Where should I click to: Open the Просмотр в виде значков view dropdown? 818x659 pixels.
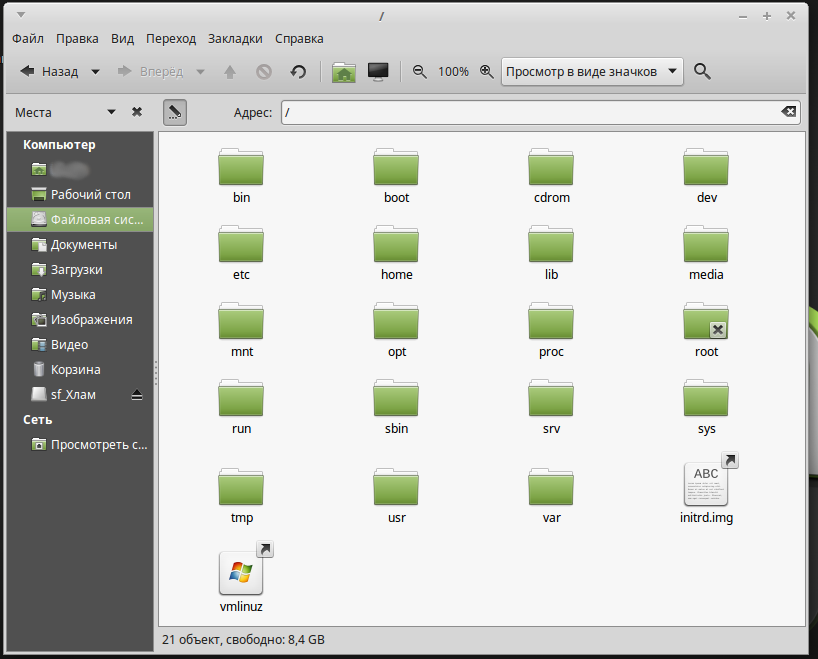(x=592, y=71)
